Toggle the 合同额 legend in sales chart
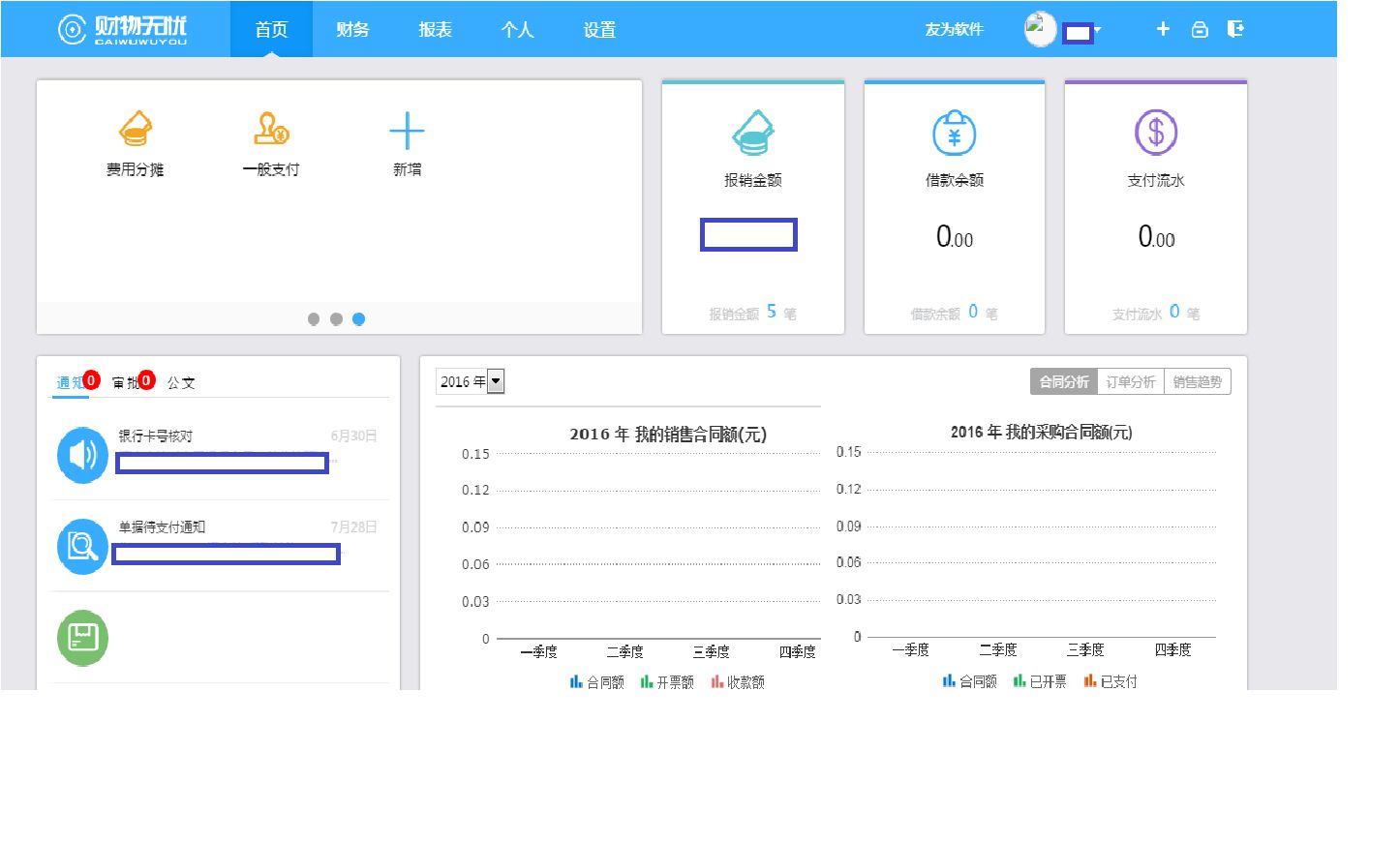This screenshot has height=842, width=1400. 597,681
